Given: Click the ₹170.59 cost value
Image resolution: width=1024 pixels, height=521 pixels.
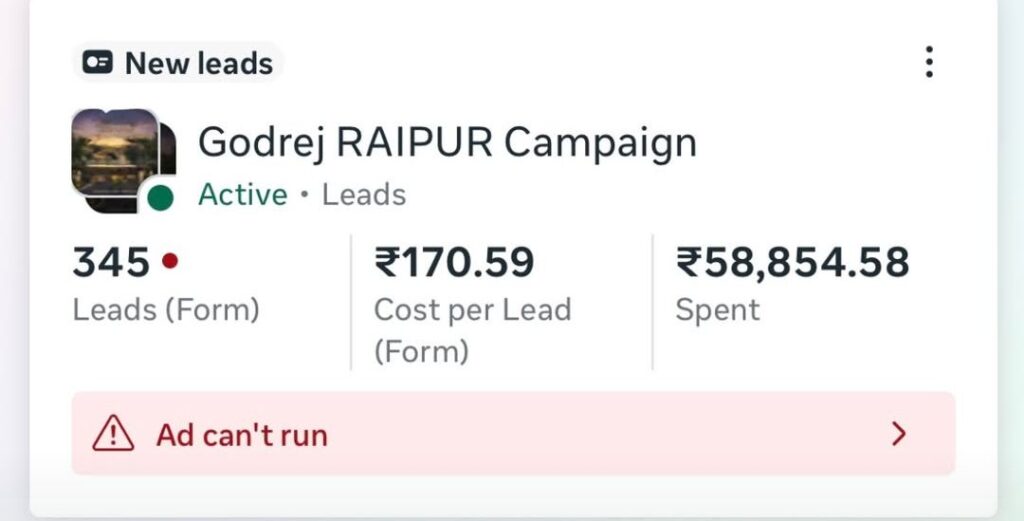Looking at the screenshot, I should (x=454, y=263).
